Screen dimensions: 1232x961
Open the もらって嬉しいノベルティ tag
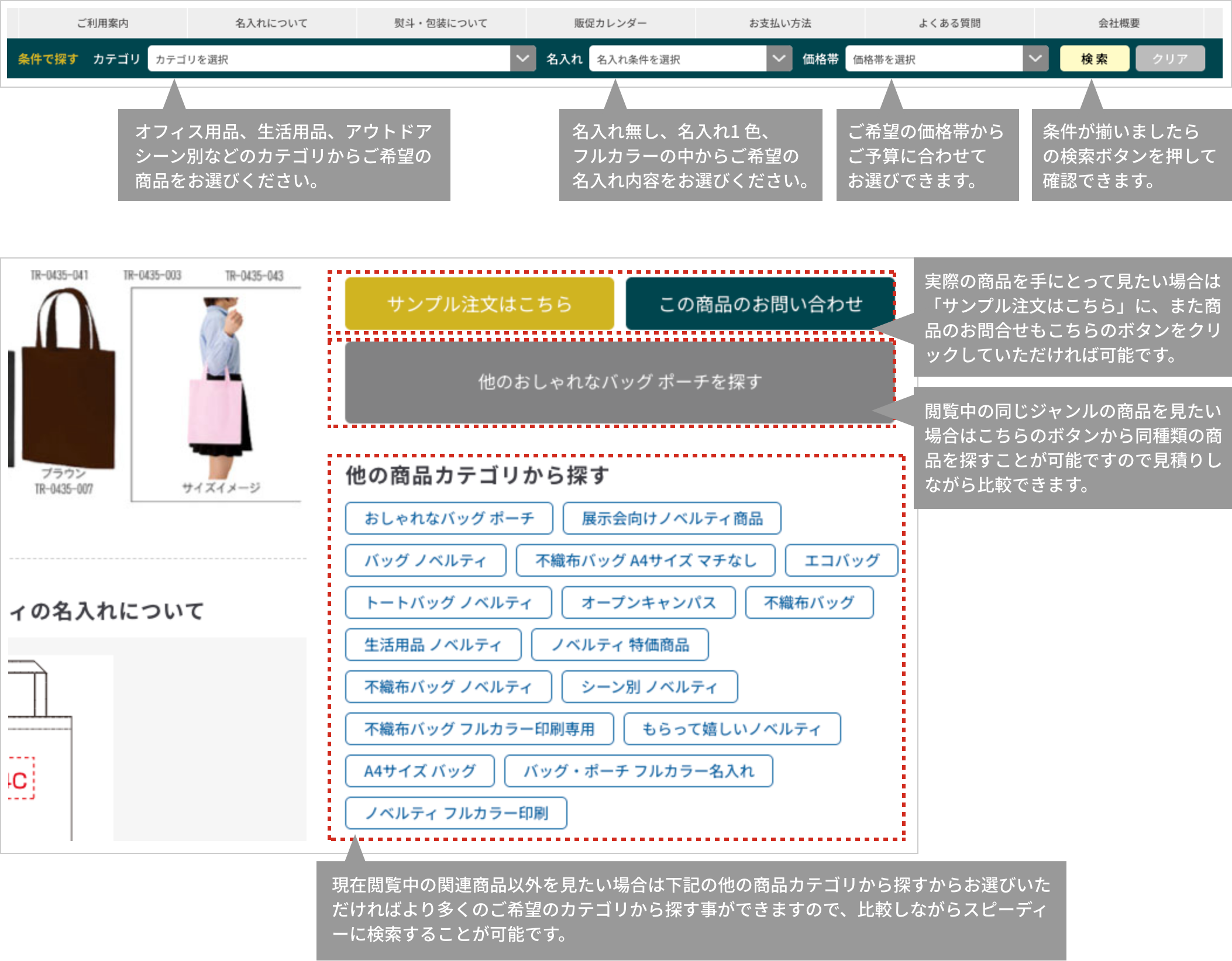tap(731, 729)
